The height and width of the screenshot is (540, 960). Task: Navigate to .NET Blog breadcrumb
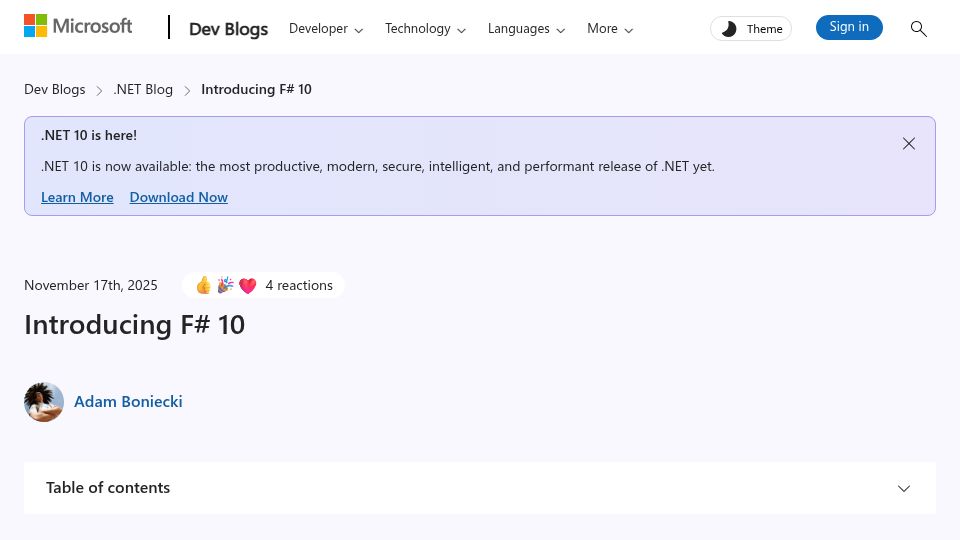pyautogui.click(x=143, y=89)
